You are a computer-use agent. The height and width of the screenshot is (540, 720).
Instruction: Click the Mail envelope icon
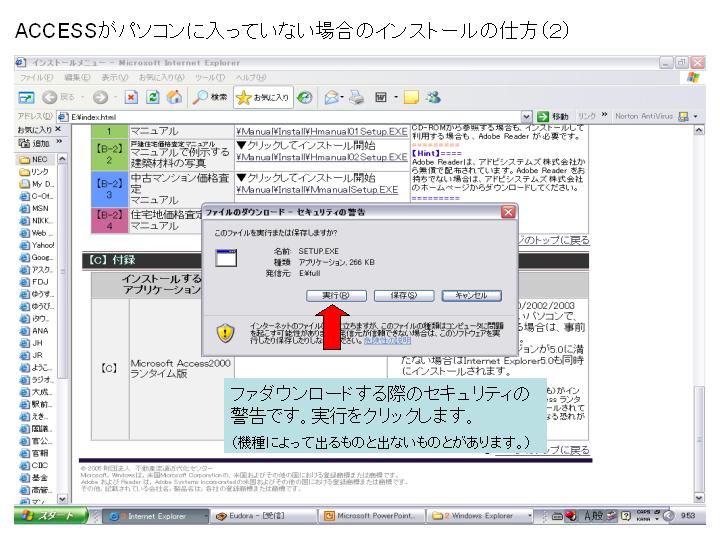[332, 97]
